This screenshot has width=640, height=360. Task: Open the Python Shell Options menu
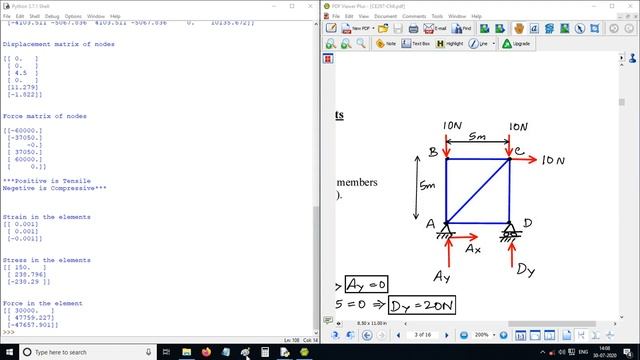(73, 16)
